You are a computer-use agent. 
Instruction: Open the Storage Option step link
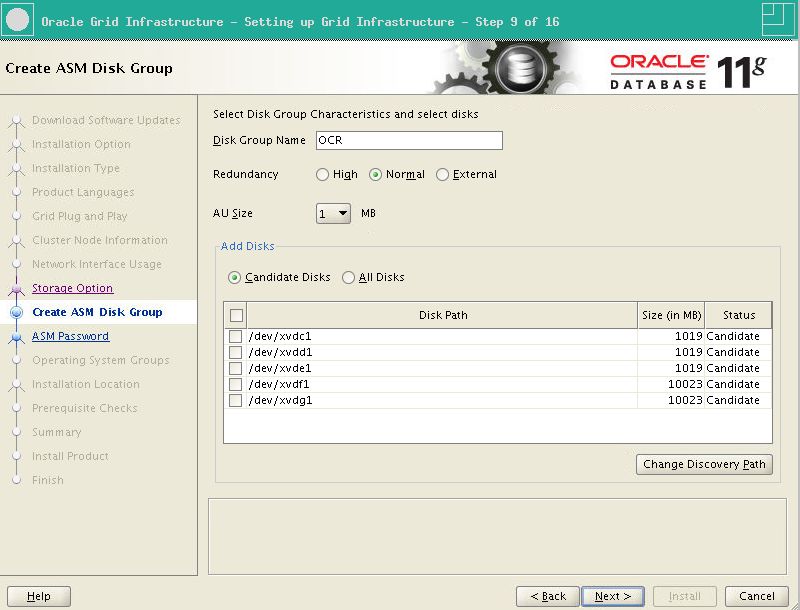[72, 289]
